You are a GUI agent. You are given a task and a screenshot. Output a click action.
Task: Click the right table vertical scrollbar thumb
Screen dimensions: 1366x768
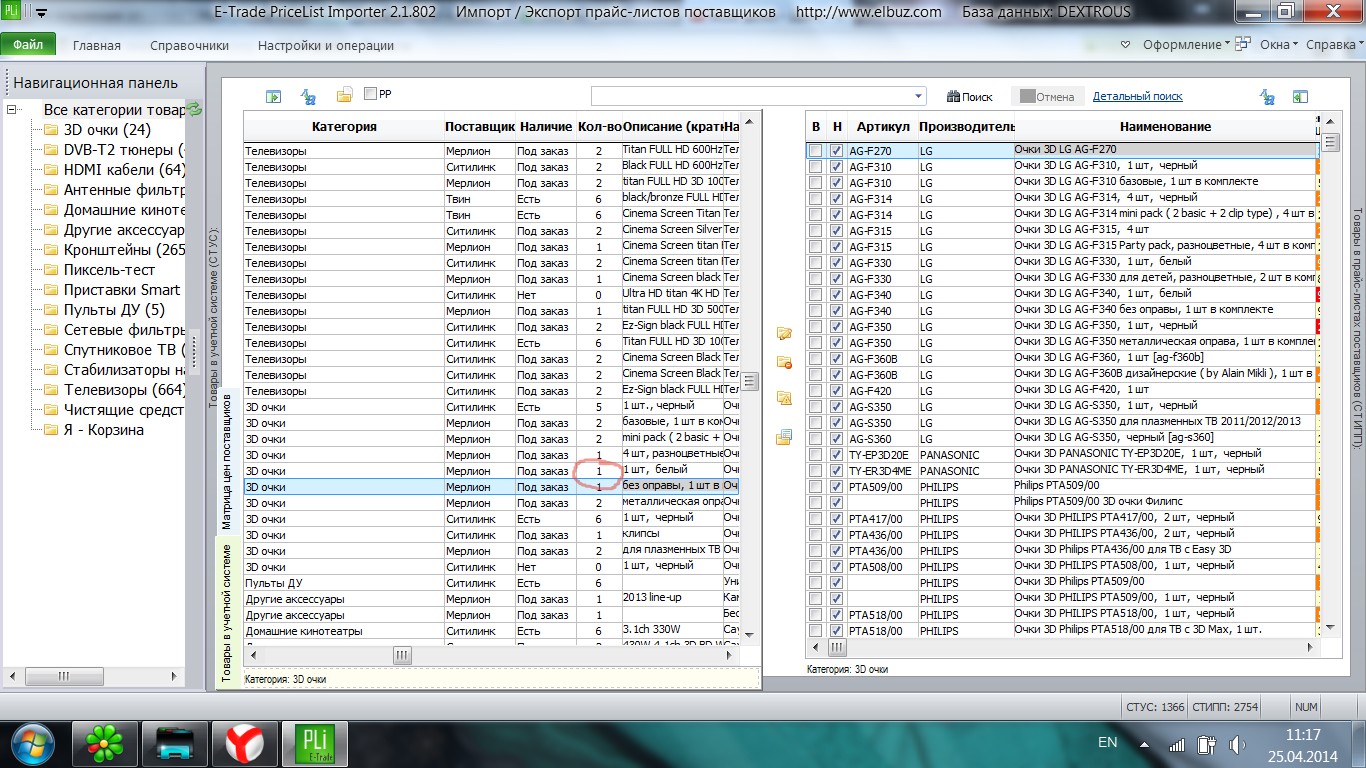click(1331, 142)
